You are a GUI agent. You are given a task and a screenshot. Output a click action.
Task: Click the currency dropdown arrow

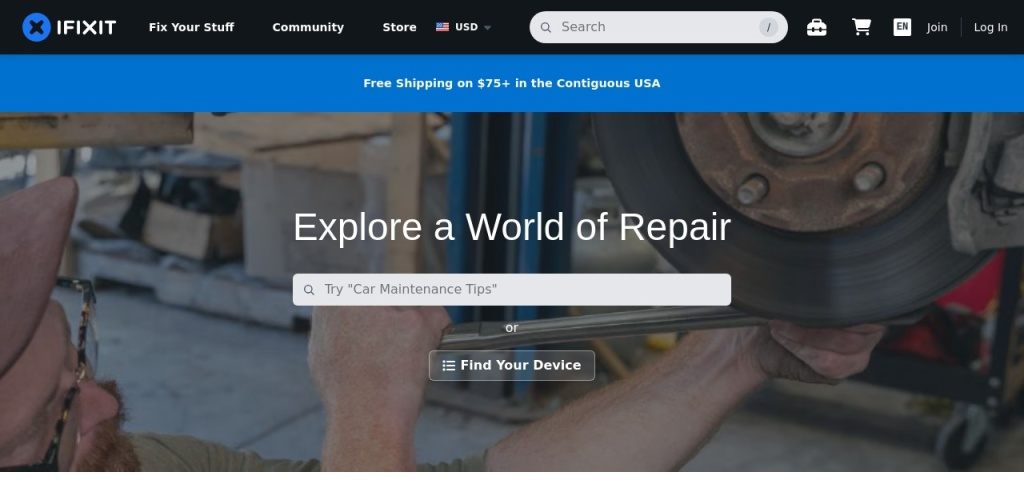pos(487,27)
